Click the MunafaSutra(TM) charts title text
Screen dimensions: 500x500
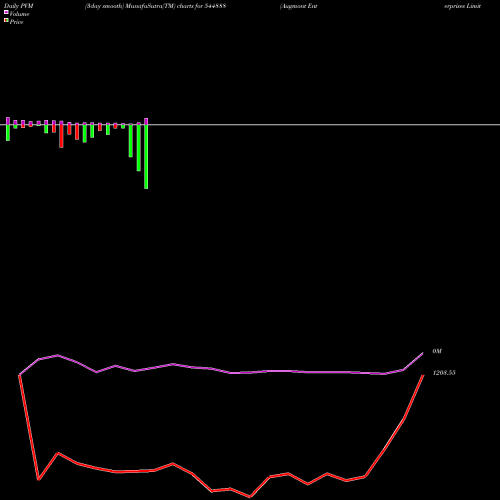click(155, 6)
